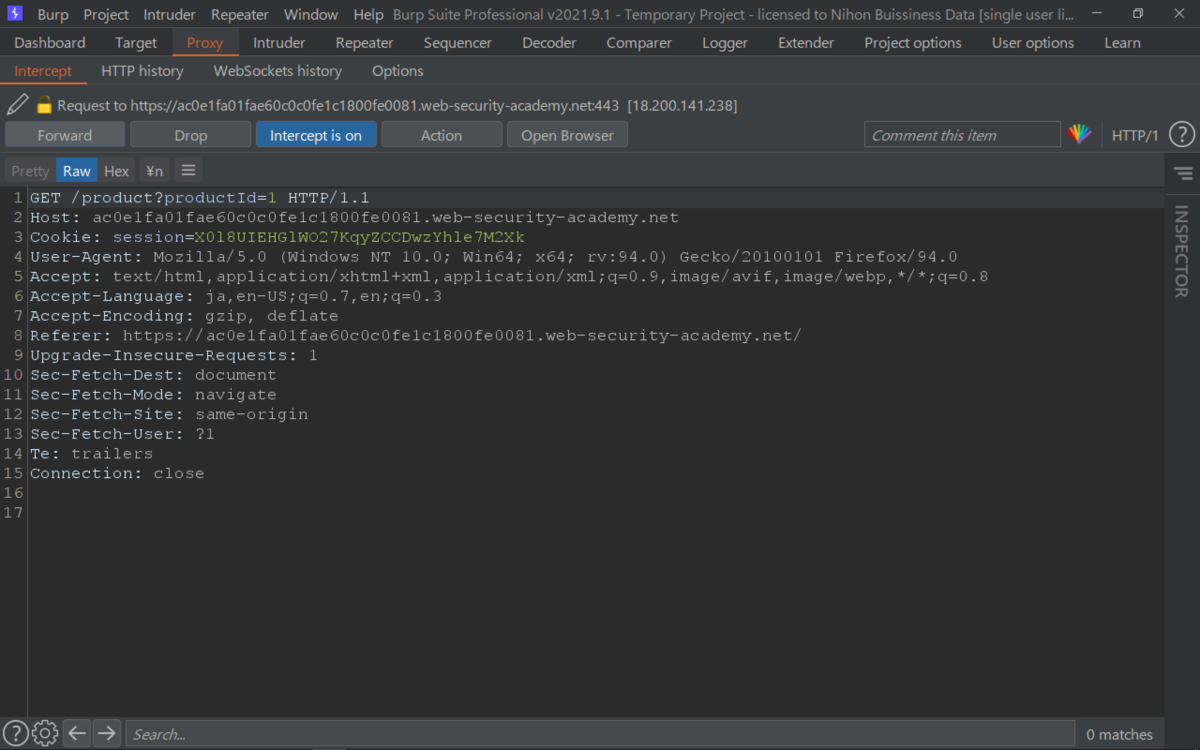
Task: Open the Project menu
Action: pos(106,14)
